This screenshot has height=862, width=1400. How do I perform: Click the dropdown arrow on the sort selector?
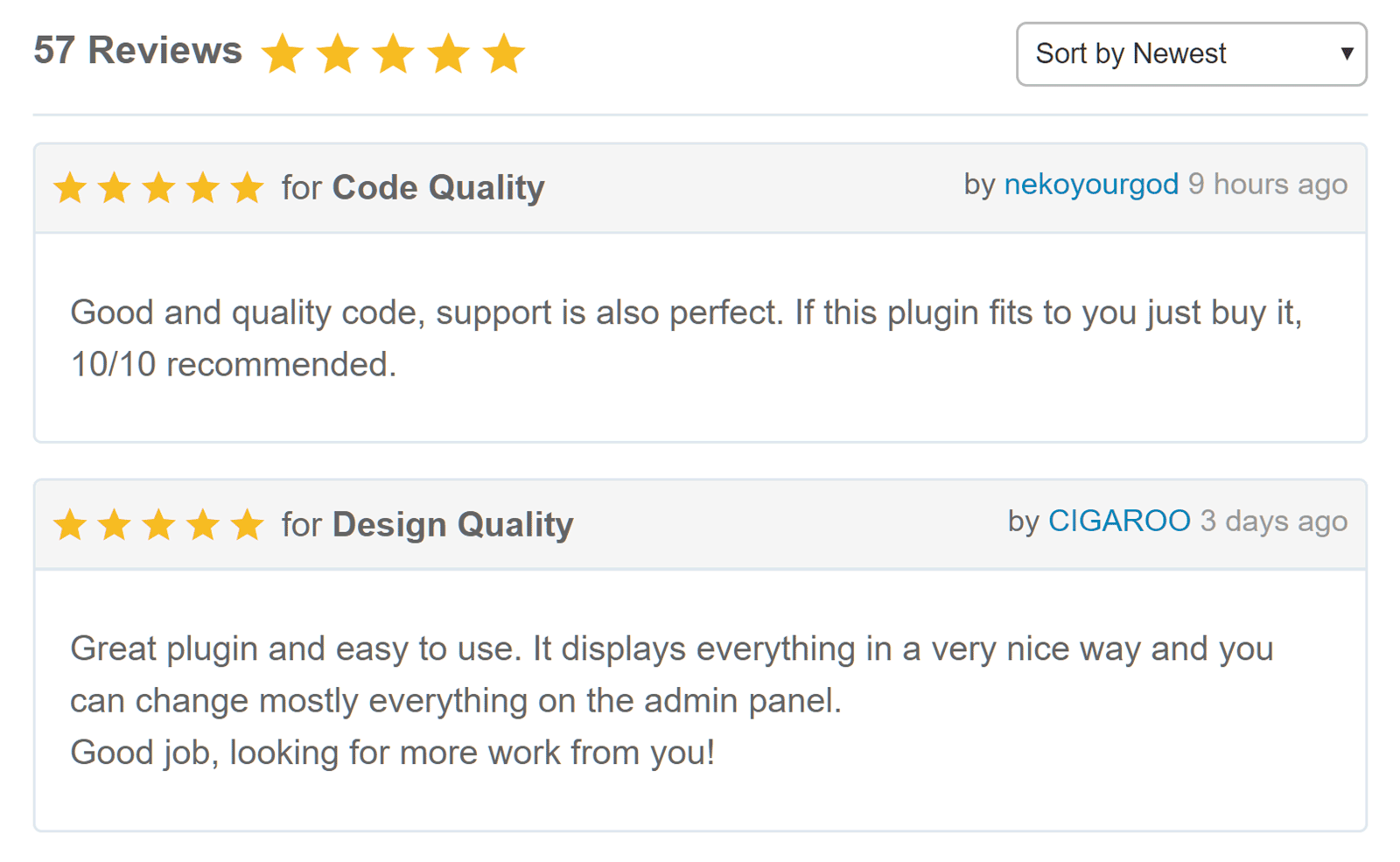point(1347,54)
